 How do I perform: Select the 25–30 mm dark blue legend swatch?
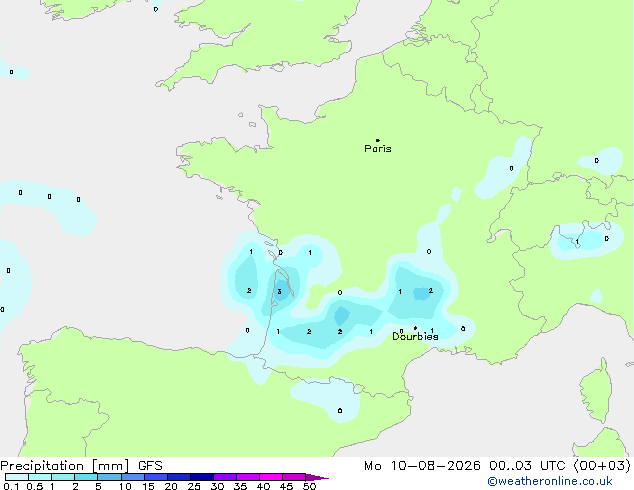pyautogui.click(x=202, y=477)
